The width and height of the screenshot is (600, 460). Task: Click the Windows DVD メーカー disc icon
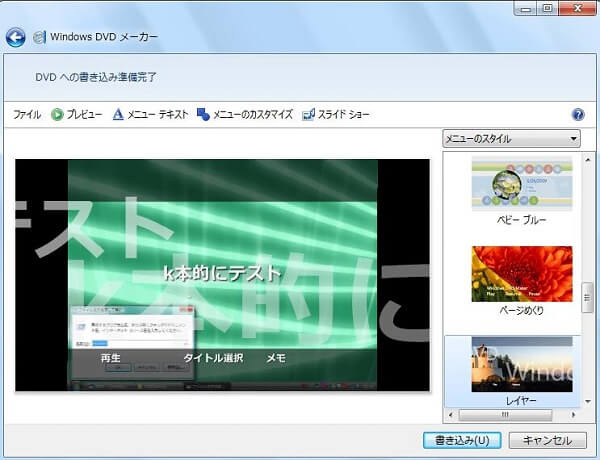click(39, 37)
